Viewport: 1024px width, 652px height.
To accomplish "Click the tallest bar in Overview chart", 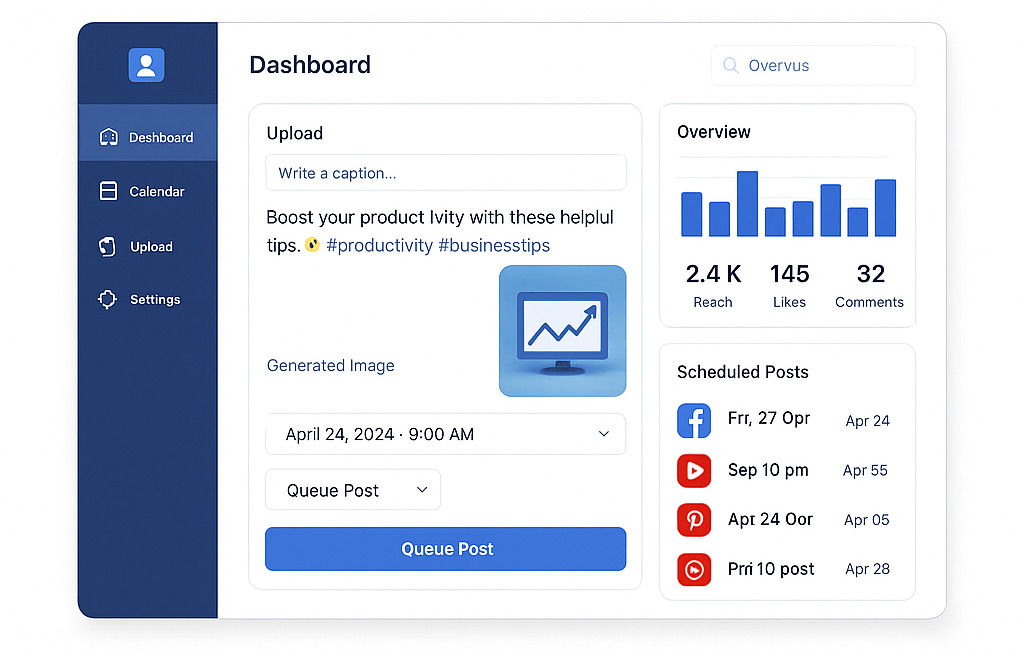I will (x=747, y=203).
